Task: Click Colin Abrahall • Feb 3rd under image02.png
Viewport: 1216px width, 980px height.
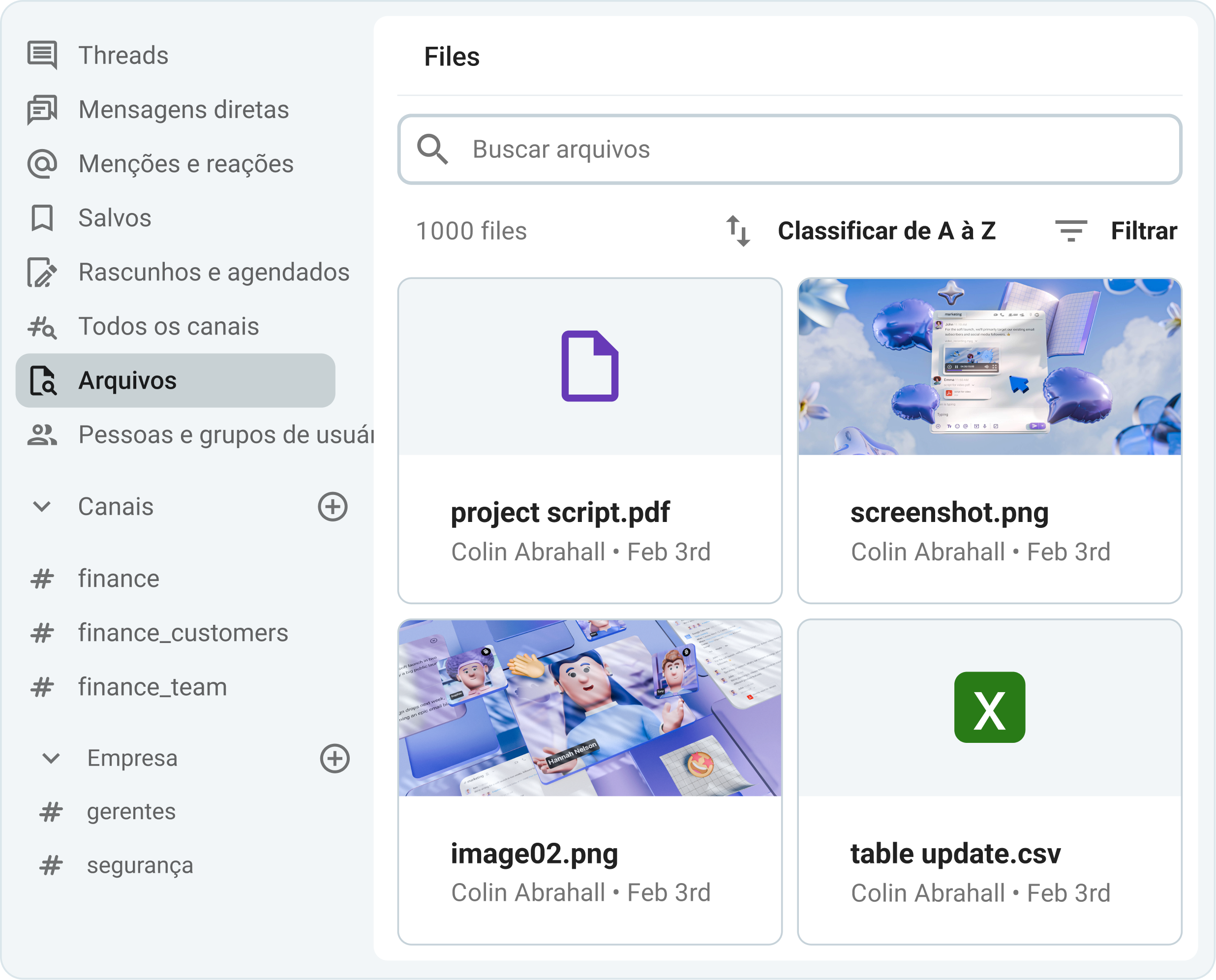Action: tap(581, 892)
